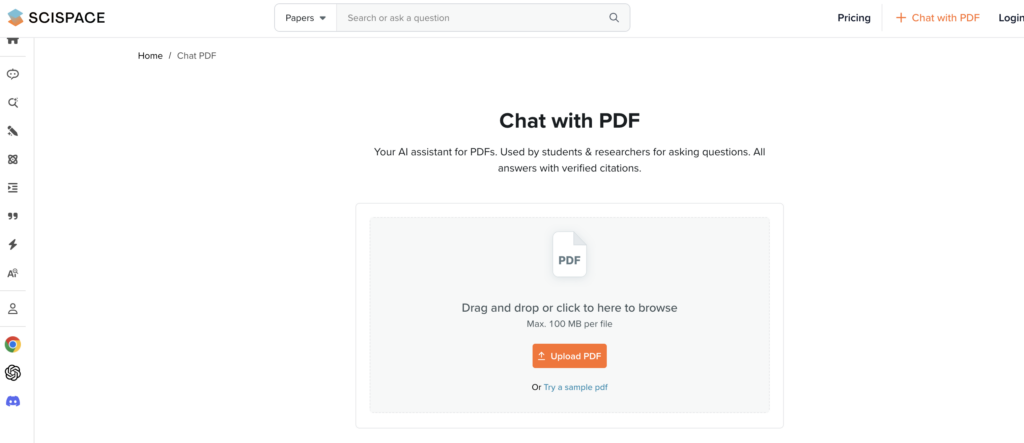The width and height of the screenshot is (1024, 443).
Task: Open the indent list icon in sidebar
Action: pos(12,188)
